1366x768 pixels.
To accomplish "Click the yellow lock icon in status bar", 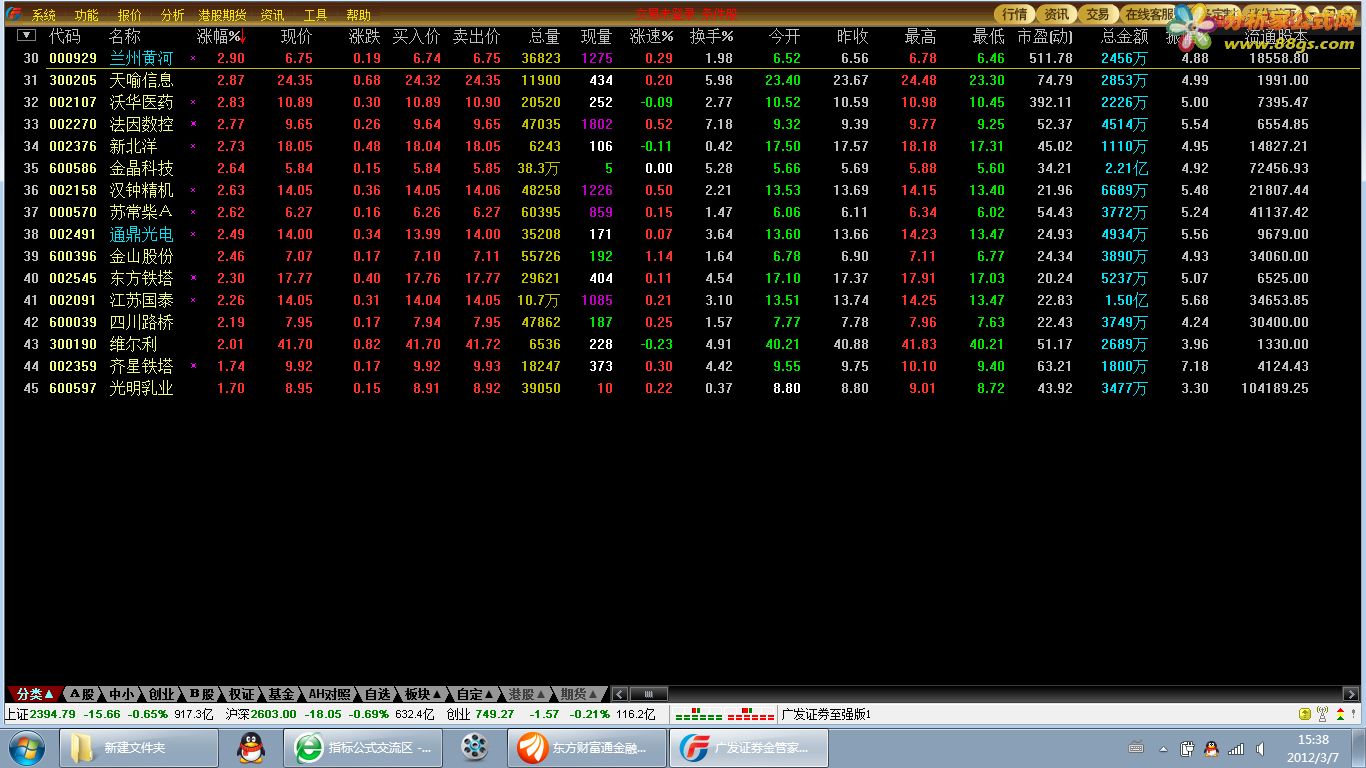I will click(x=1305, y=714).
